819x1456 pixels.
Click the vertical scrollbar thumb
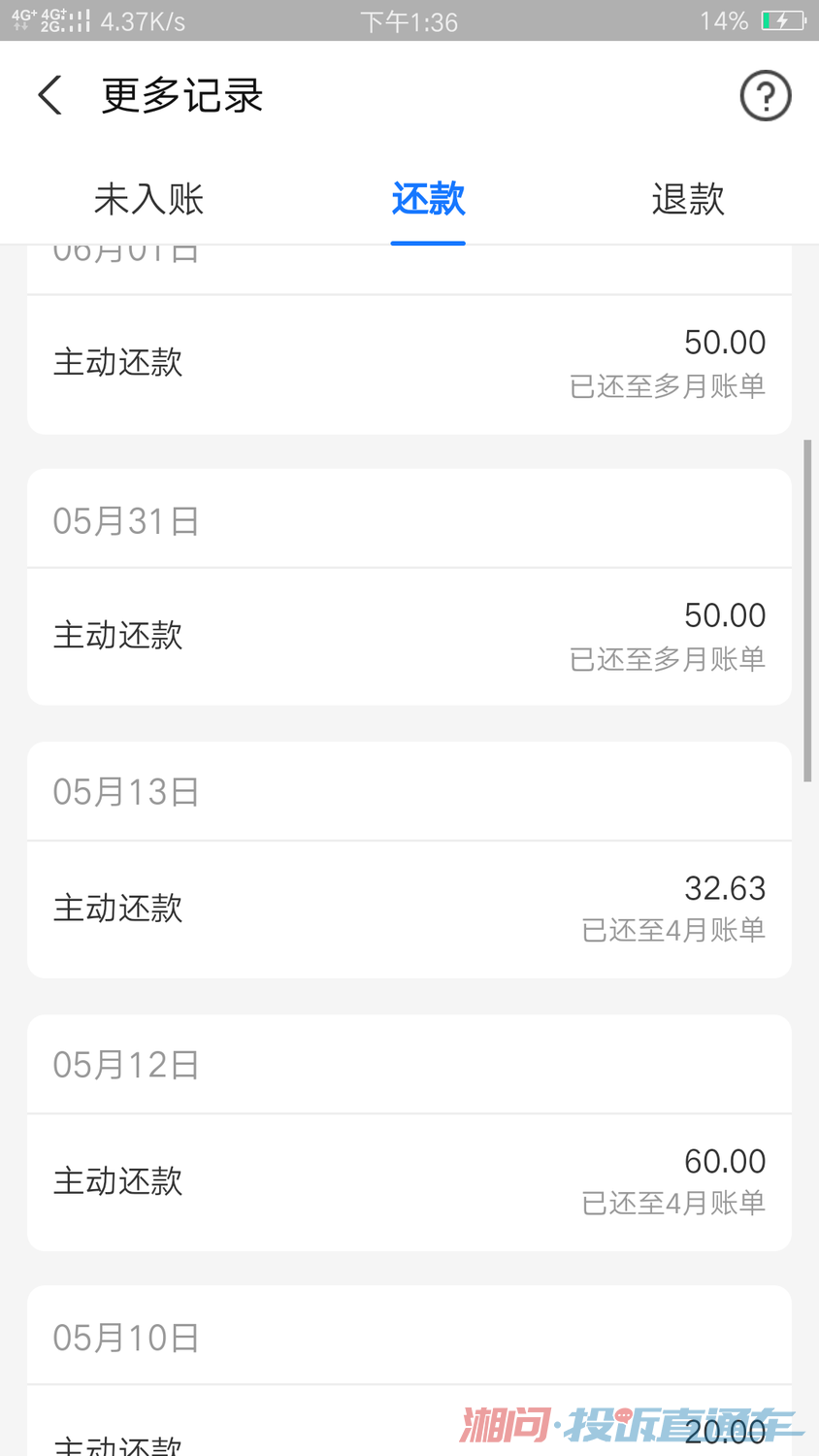(807, 610)
